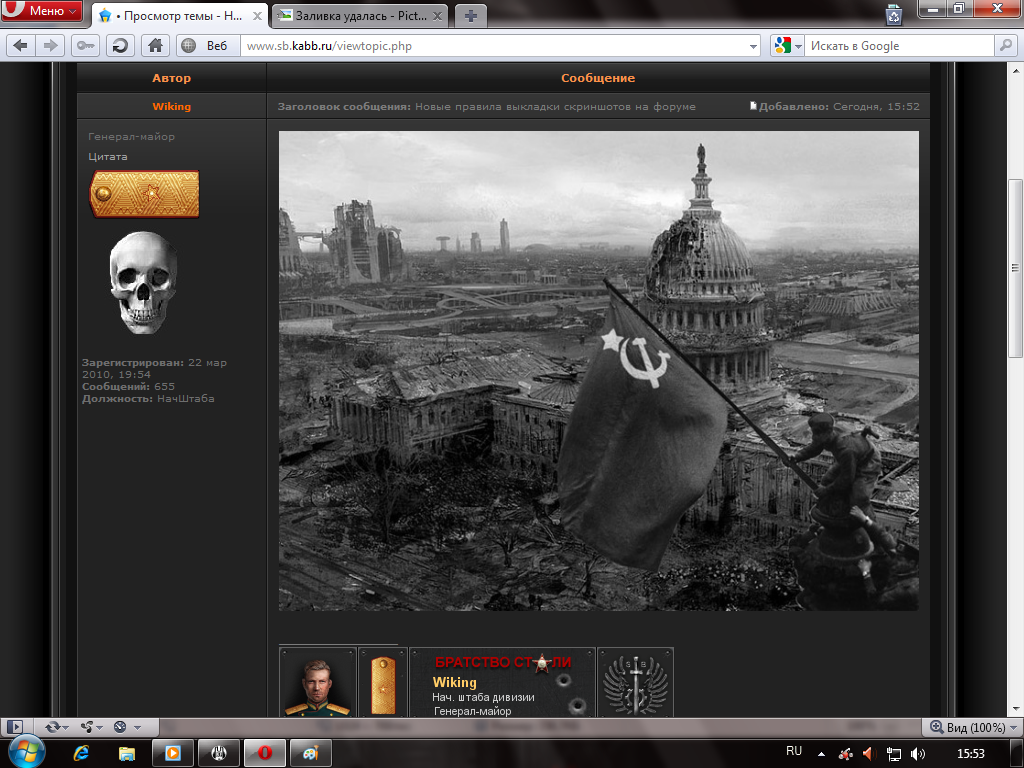1024x768 pixels.
Task: Click the Добавлено post icon
Action: 753,106
